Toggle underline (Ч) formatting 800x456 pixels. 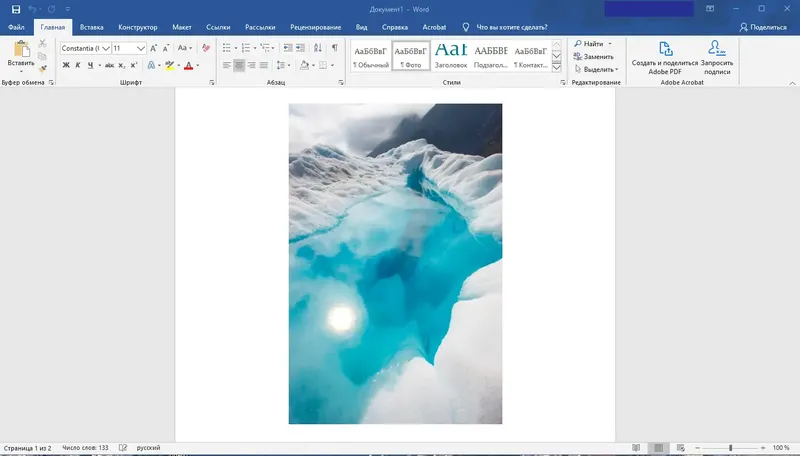coord(90,65)
